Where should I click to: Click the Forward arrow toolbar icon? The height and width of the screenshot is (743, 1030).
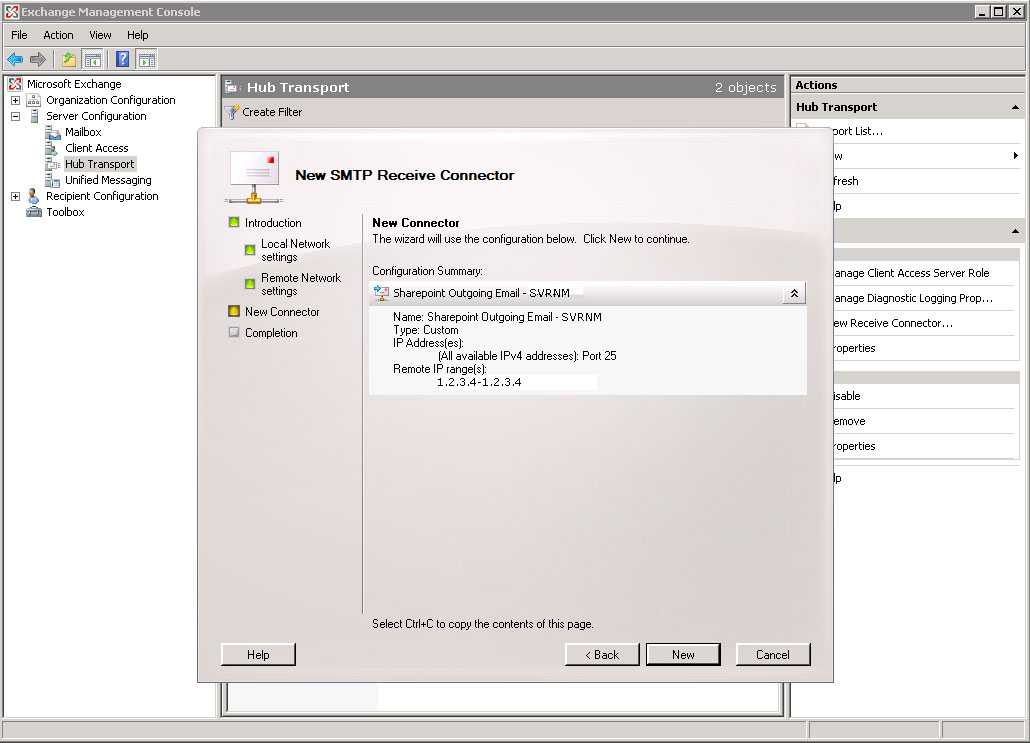[38, 60]
